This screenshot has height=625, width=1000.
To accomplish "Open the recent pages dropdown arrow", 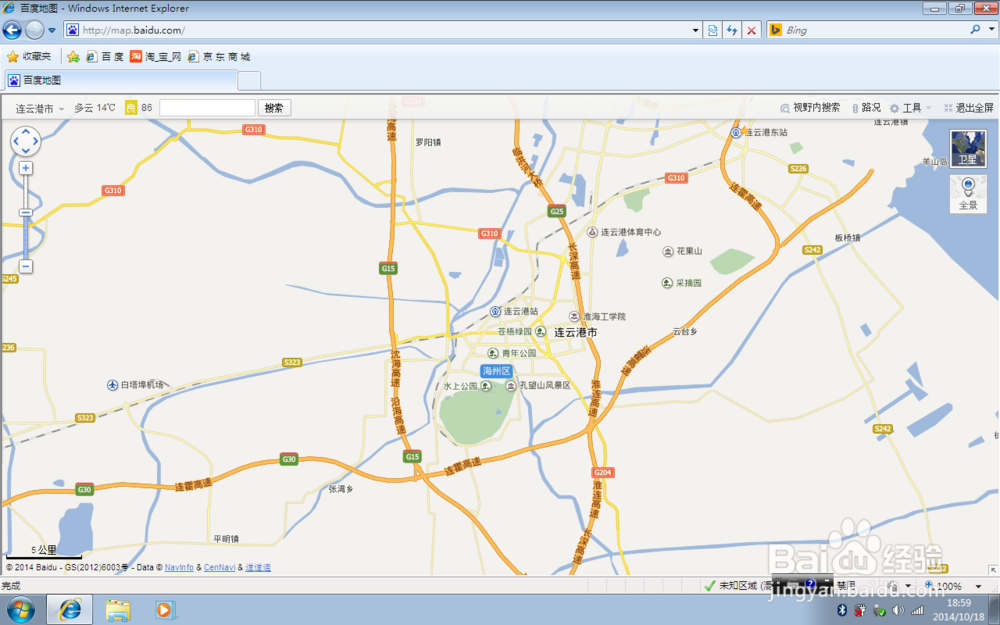I will coord(52,30).
